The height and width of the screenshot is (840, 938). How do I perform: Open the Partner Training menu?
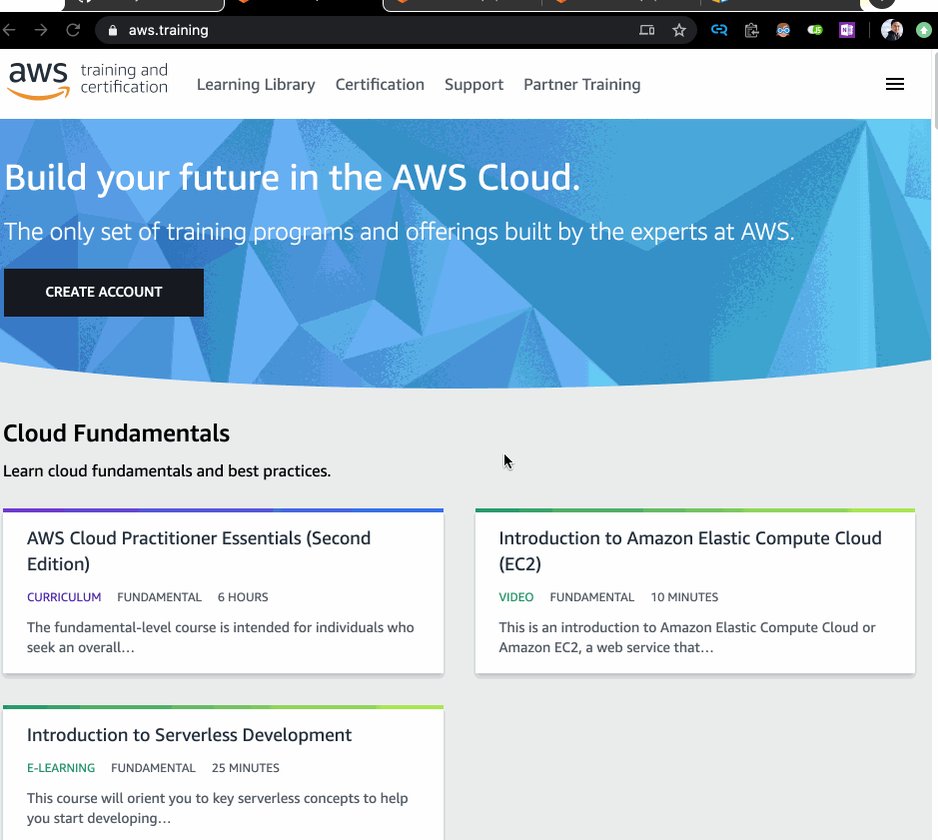[x=582, y=84]
